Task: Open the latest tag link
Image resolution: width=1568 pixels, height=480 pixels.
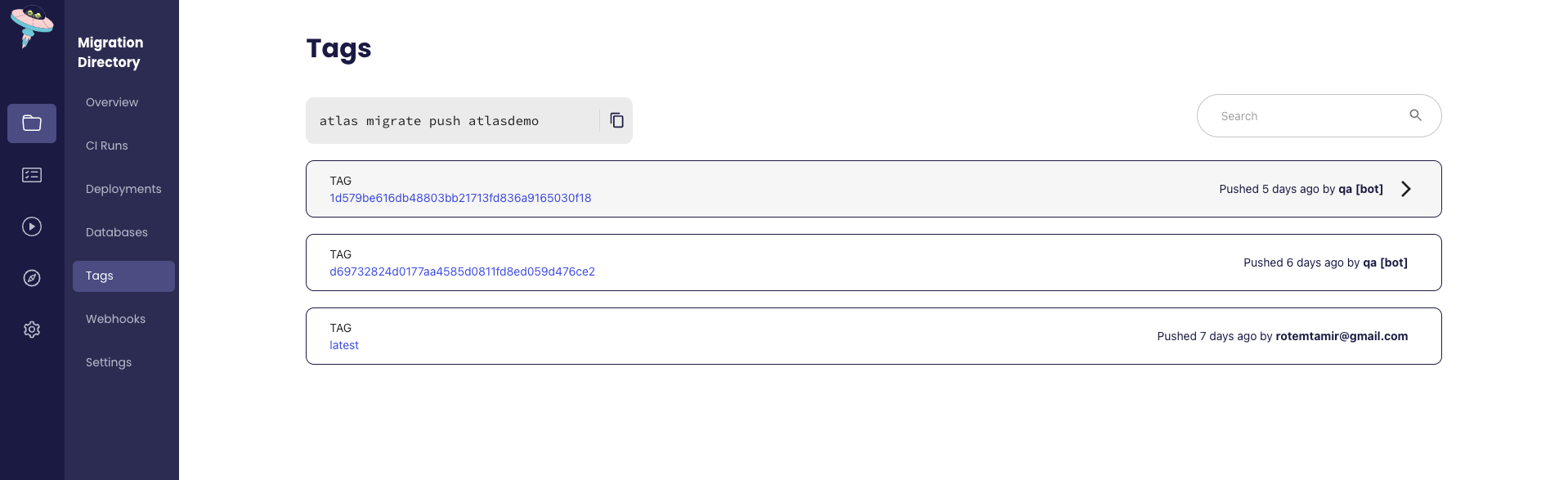Action: [x=343, y=344]
